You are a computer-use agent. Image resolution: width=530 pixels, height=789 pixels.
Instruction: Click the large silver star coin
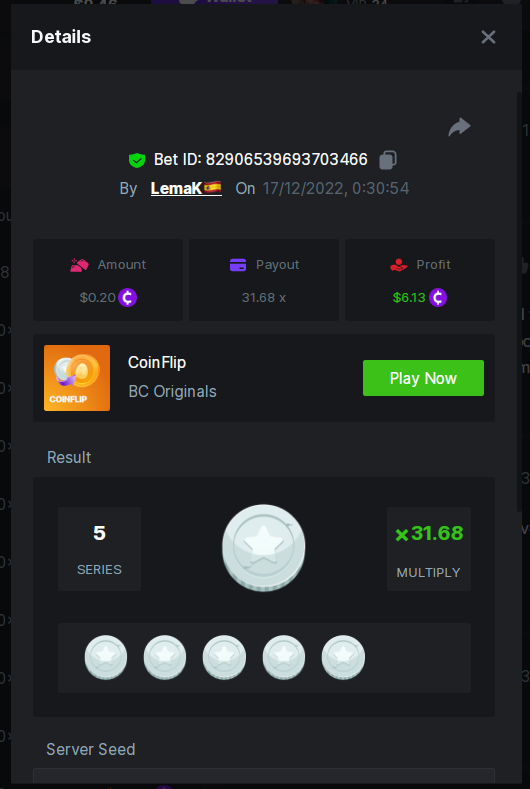pos(264,548)
